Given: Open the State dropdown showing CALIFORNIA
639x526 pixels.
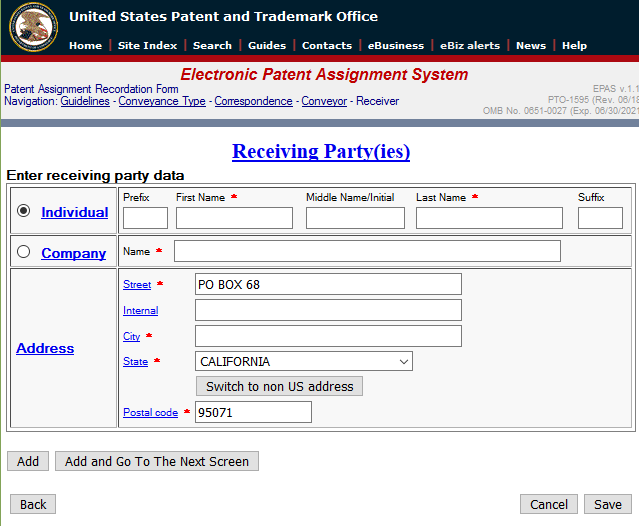Looking at the screenshot, I should [304, 361].
